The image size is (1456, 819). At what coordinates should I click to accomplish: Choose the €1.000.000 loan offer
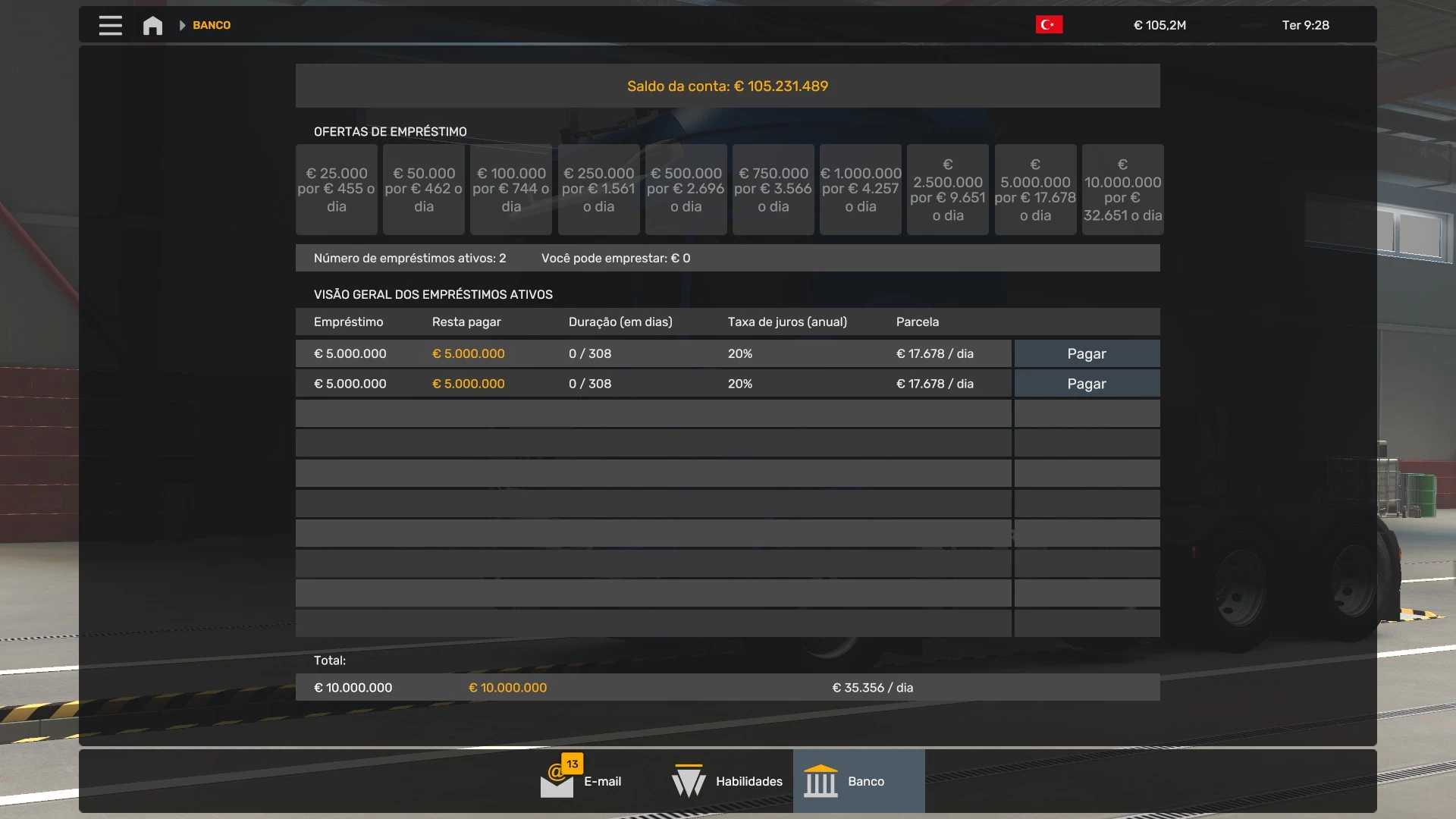860,190
